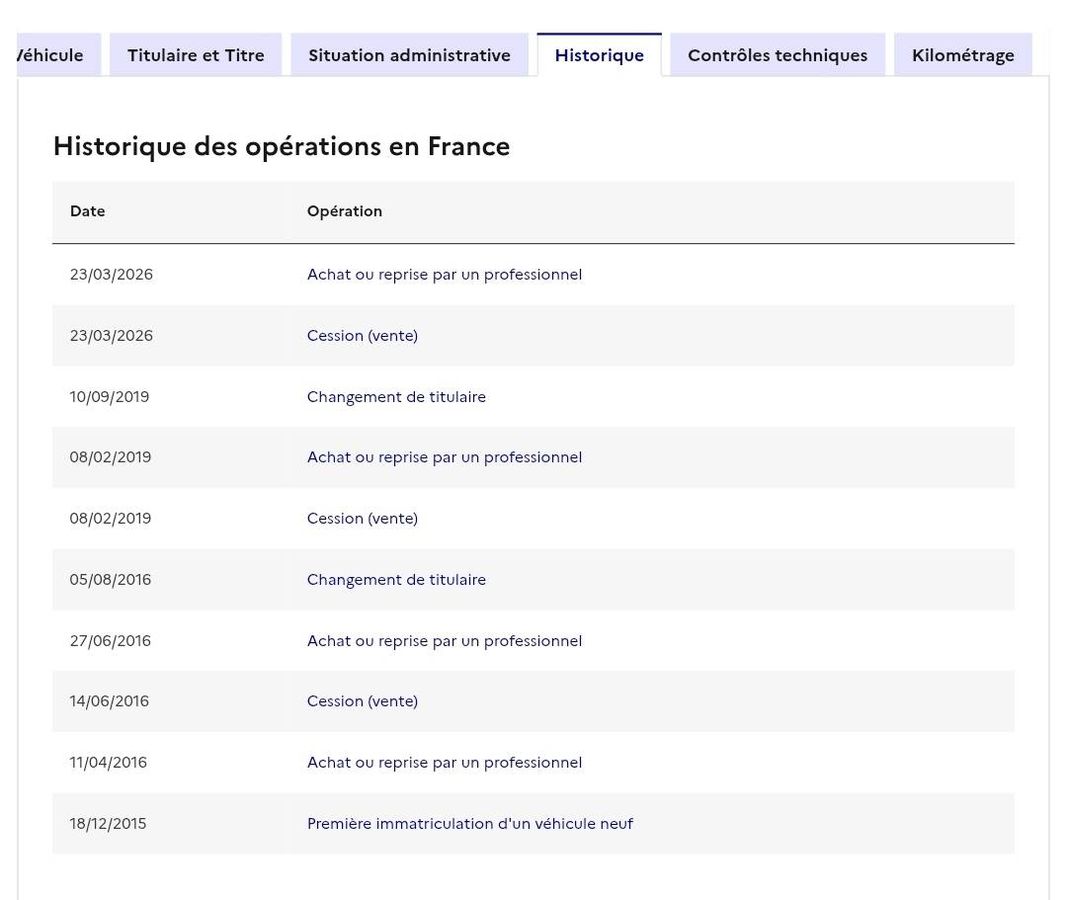Image resolution: width=1066 pixels, height=900 pixels.
Task: Open the Situation administrative tab
Action: [409, 55]
